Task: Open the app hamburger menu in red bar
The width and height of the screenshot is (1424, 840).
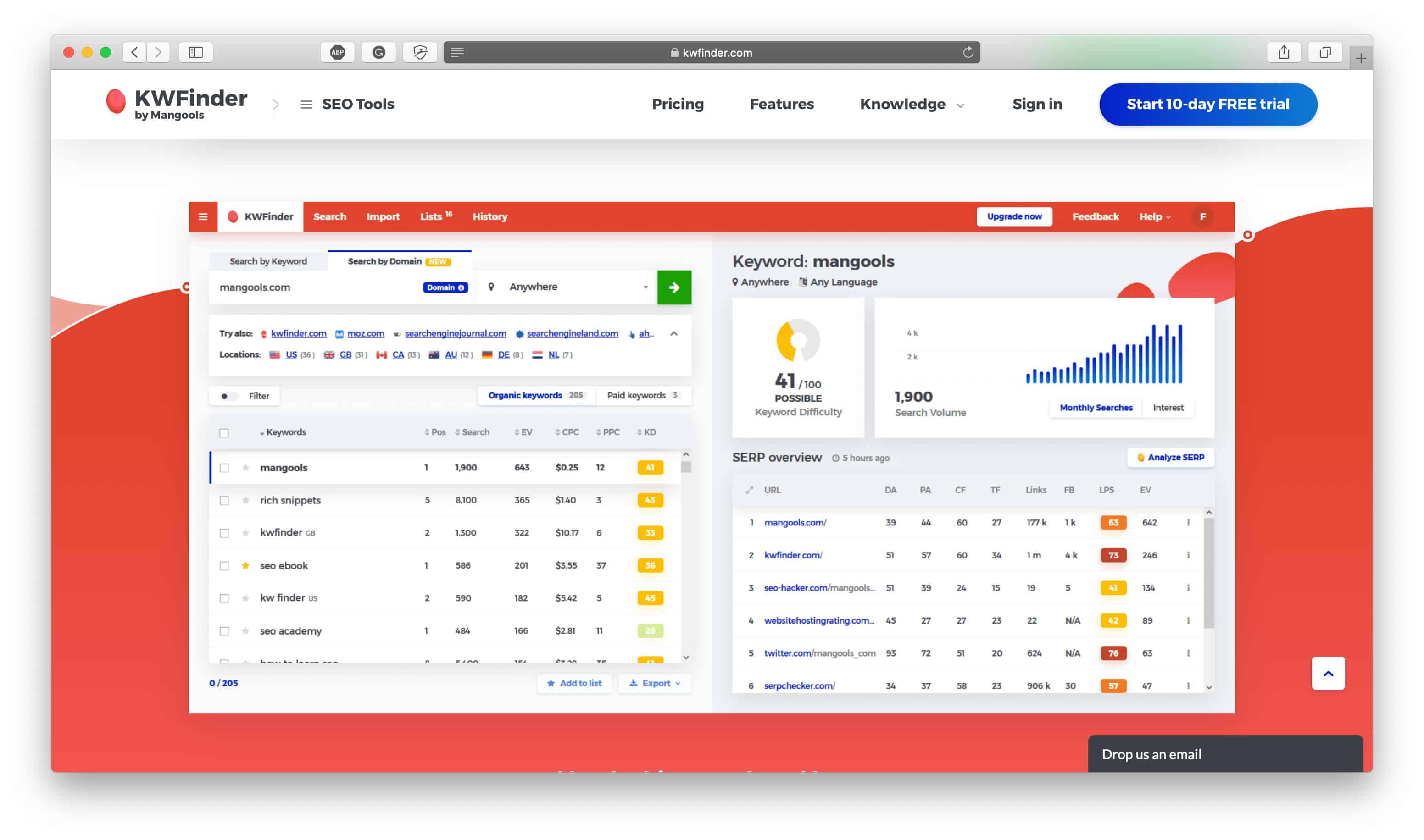Action: pyautogui.click(x=203, y=217)
